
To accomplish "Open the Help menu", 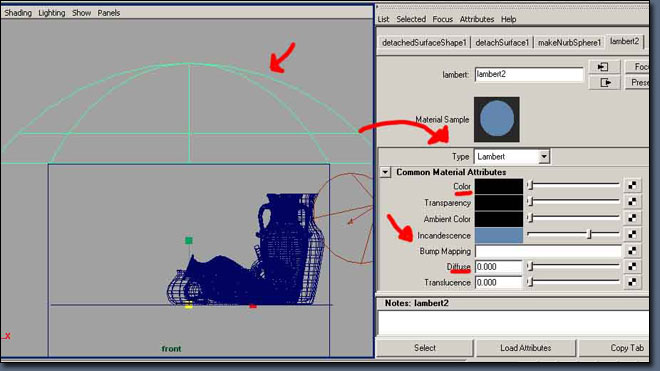I will point(508,19).
